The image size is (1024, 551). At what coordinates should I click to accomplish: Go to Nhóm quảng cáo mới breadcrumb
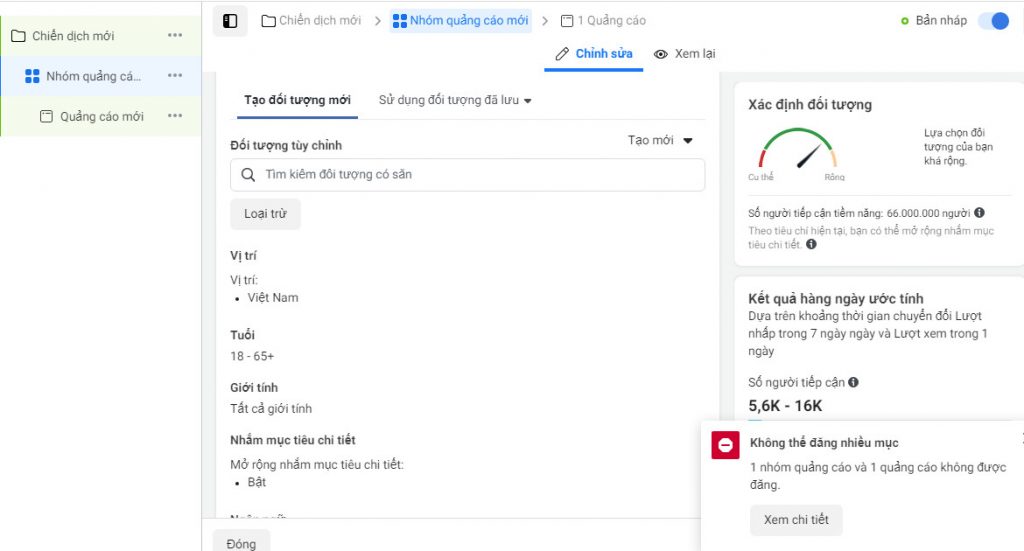[x=460, y=21]
